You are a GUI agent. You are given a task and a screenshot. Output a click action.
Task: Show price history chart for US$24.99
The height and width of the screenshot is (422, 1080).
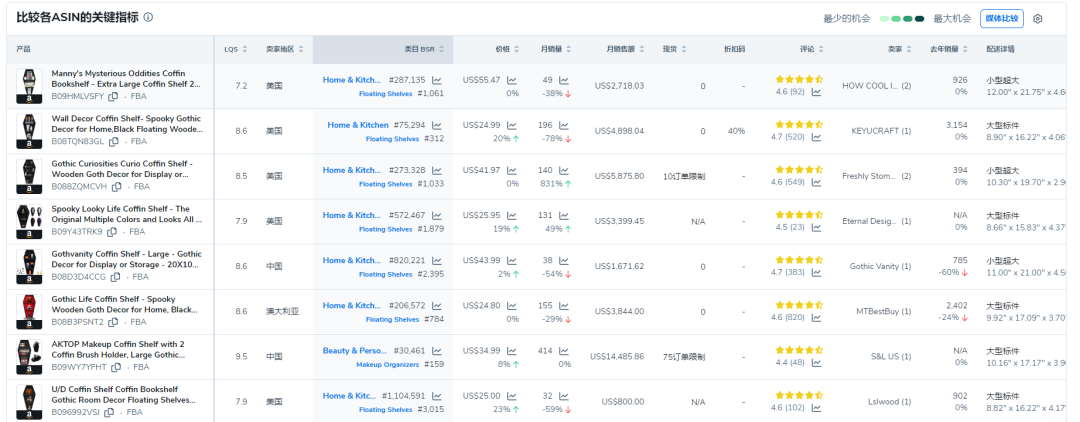512,125
